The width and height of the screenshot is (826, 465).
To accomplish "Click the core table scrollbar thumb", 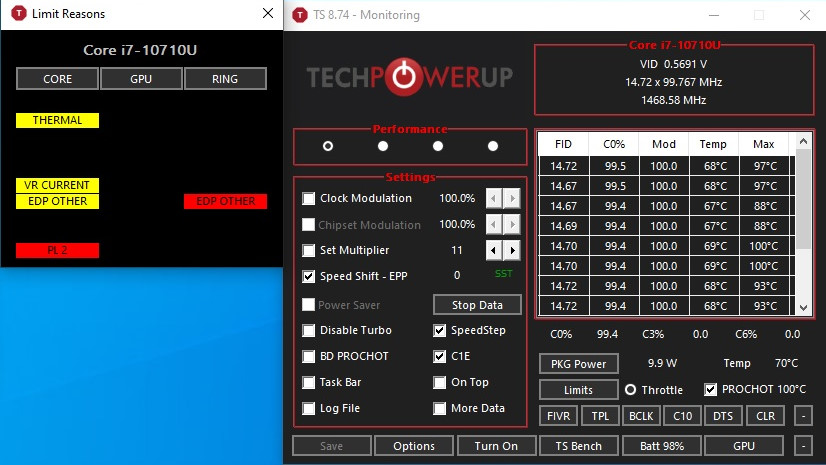I will point(803,199).
